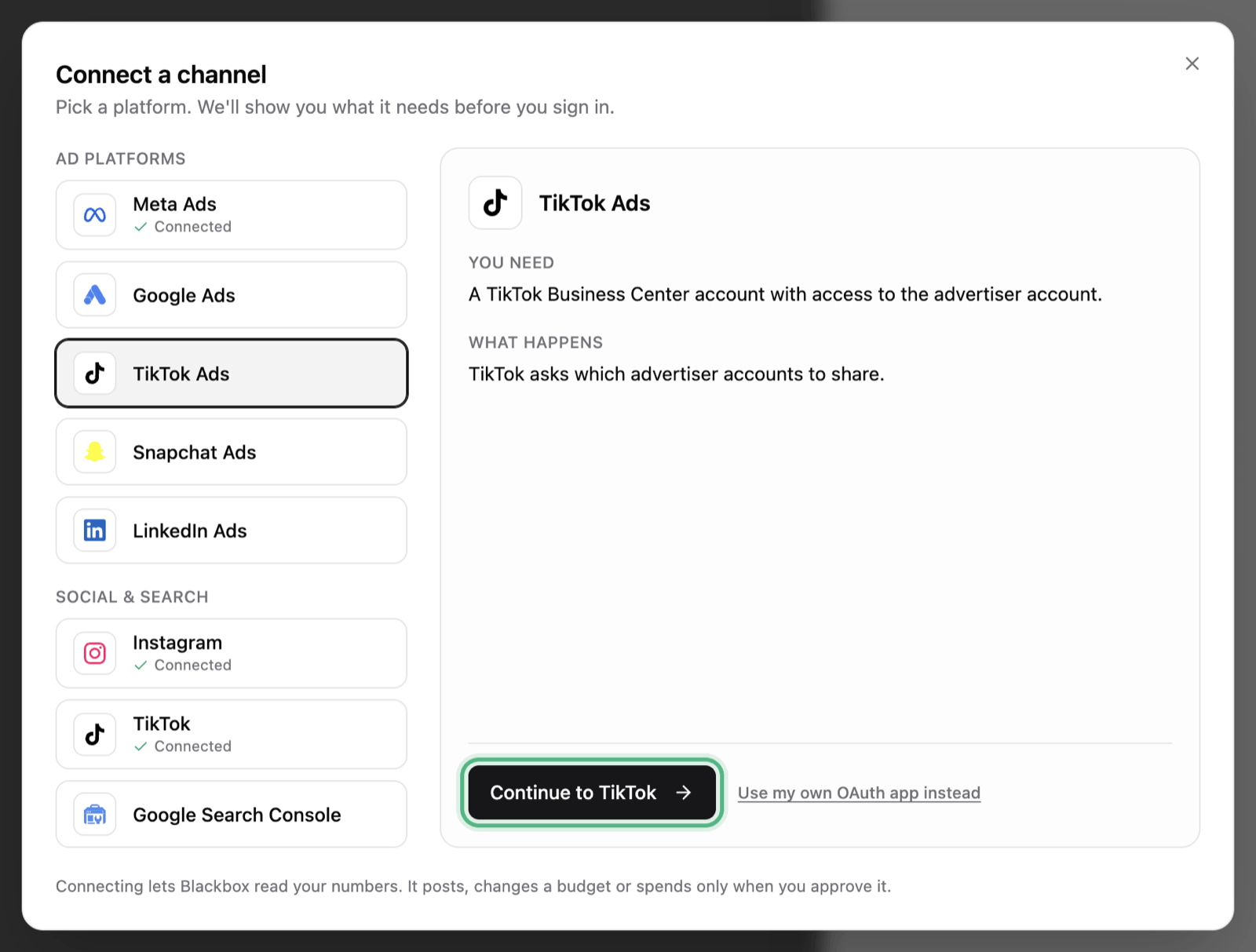The height and width of the screenshot is (952, 1256).
Task: Click the TikTok social channel icon
Action: (95, 735)
